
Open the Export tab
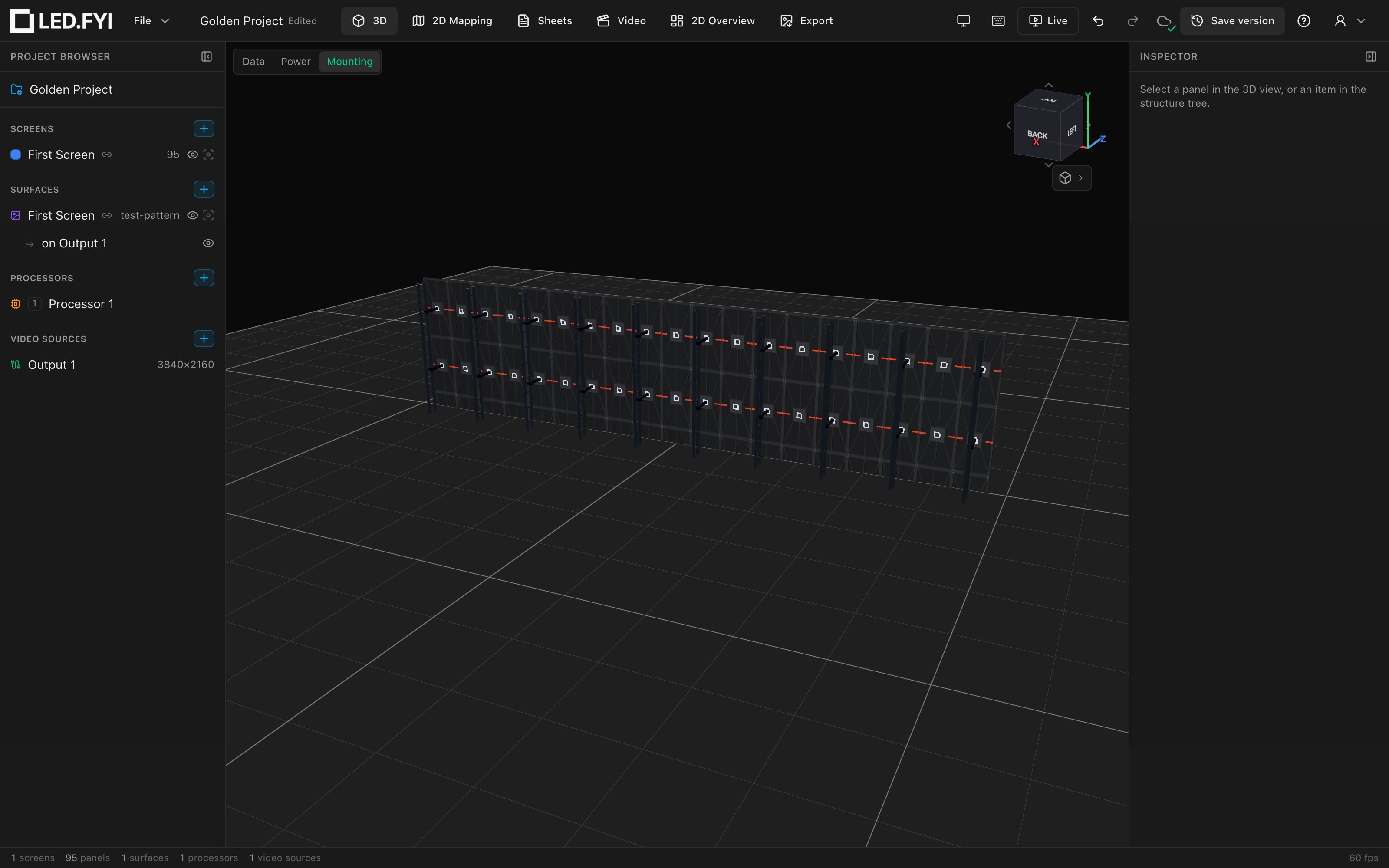(x=806, y=21)
